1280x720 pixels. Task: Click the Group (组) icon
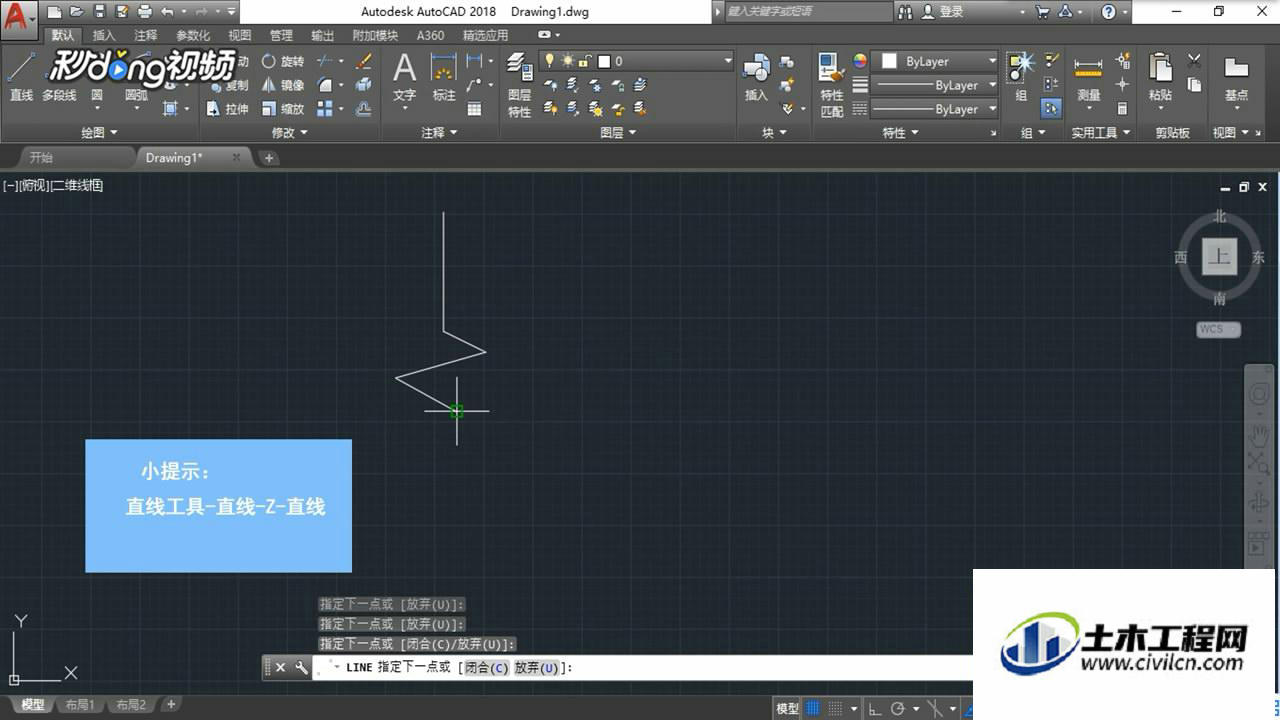tap(1021, 77)
